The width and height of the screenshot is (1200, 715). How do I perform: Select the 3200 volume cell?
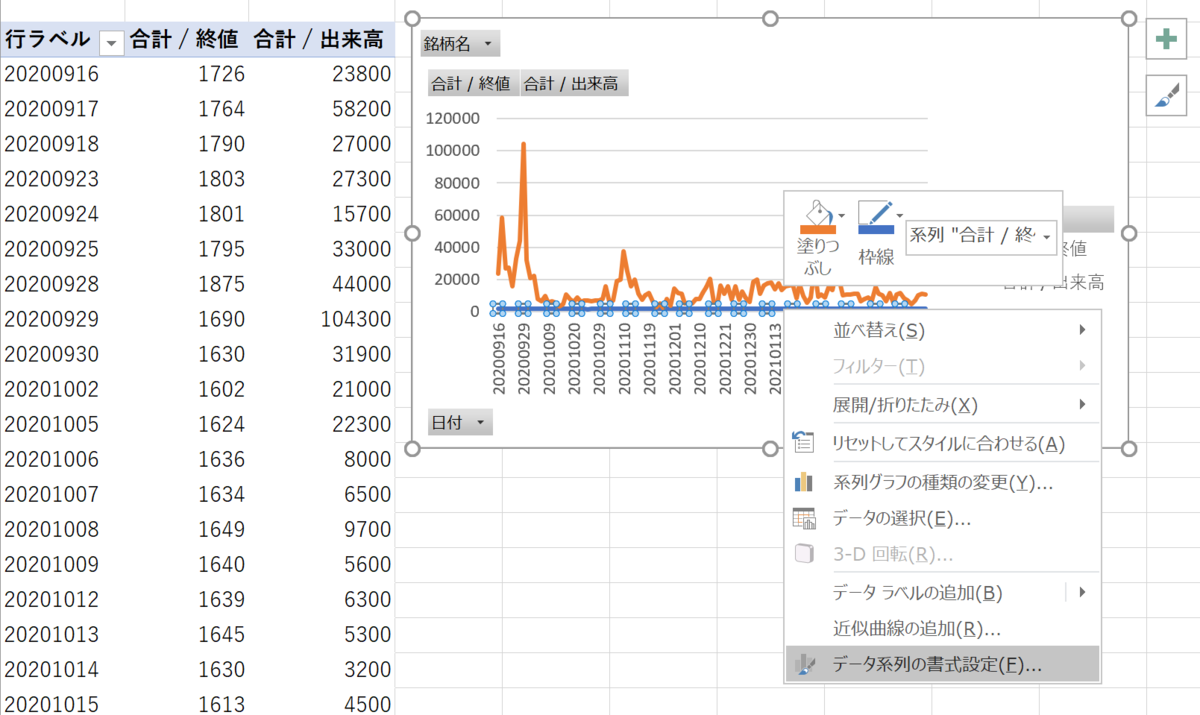tap(368, 670)
